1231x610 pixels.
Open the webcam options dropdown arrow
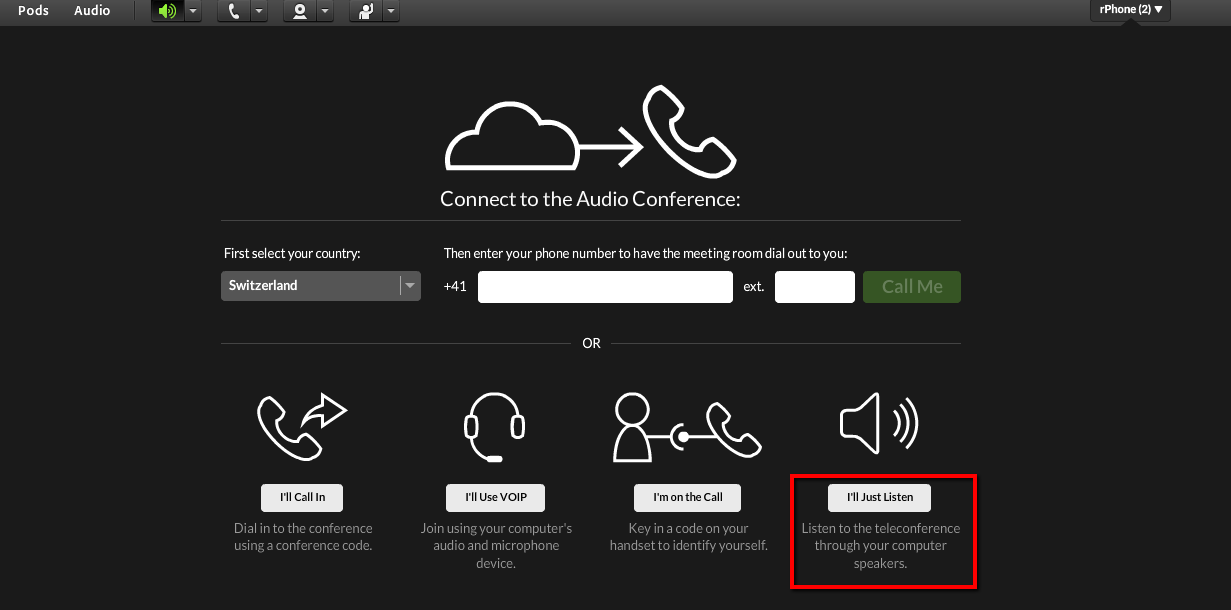325,12
